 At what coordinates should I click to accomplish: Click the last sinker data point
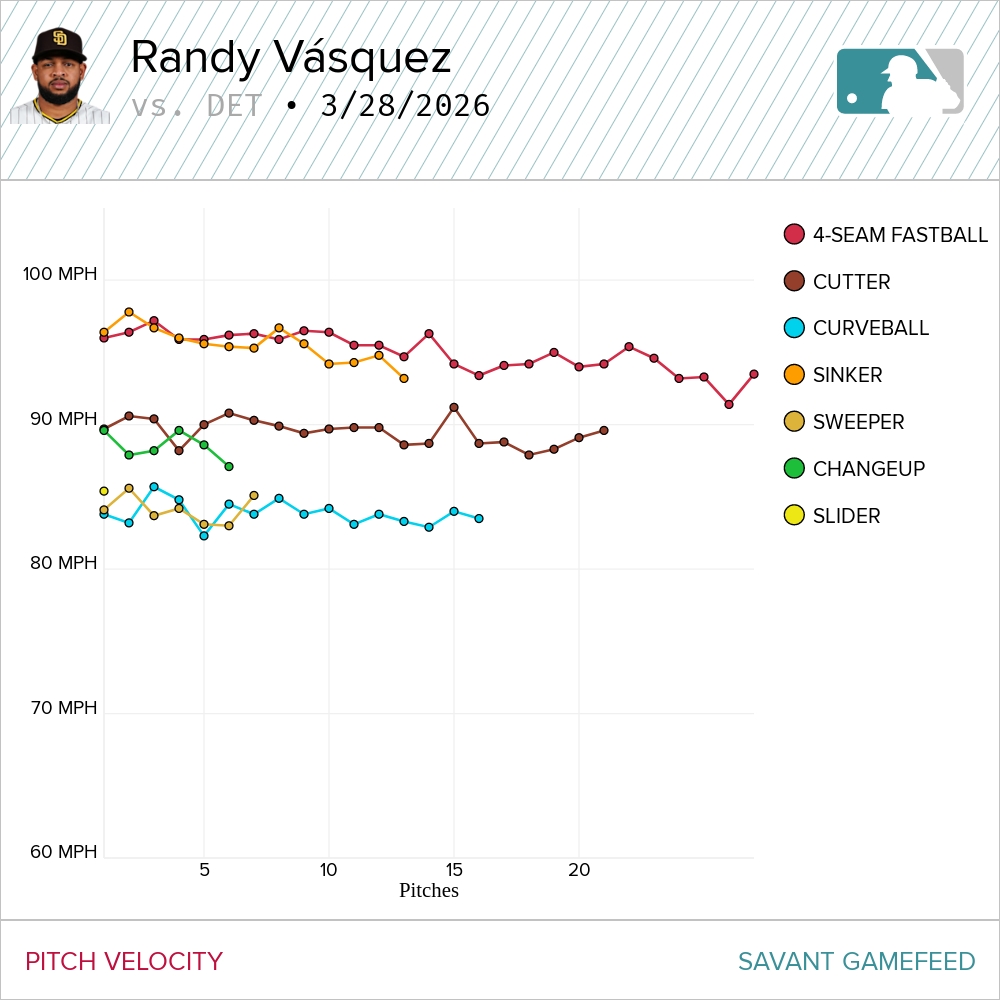[x=404, y=378]
